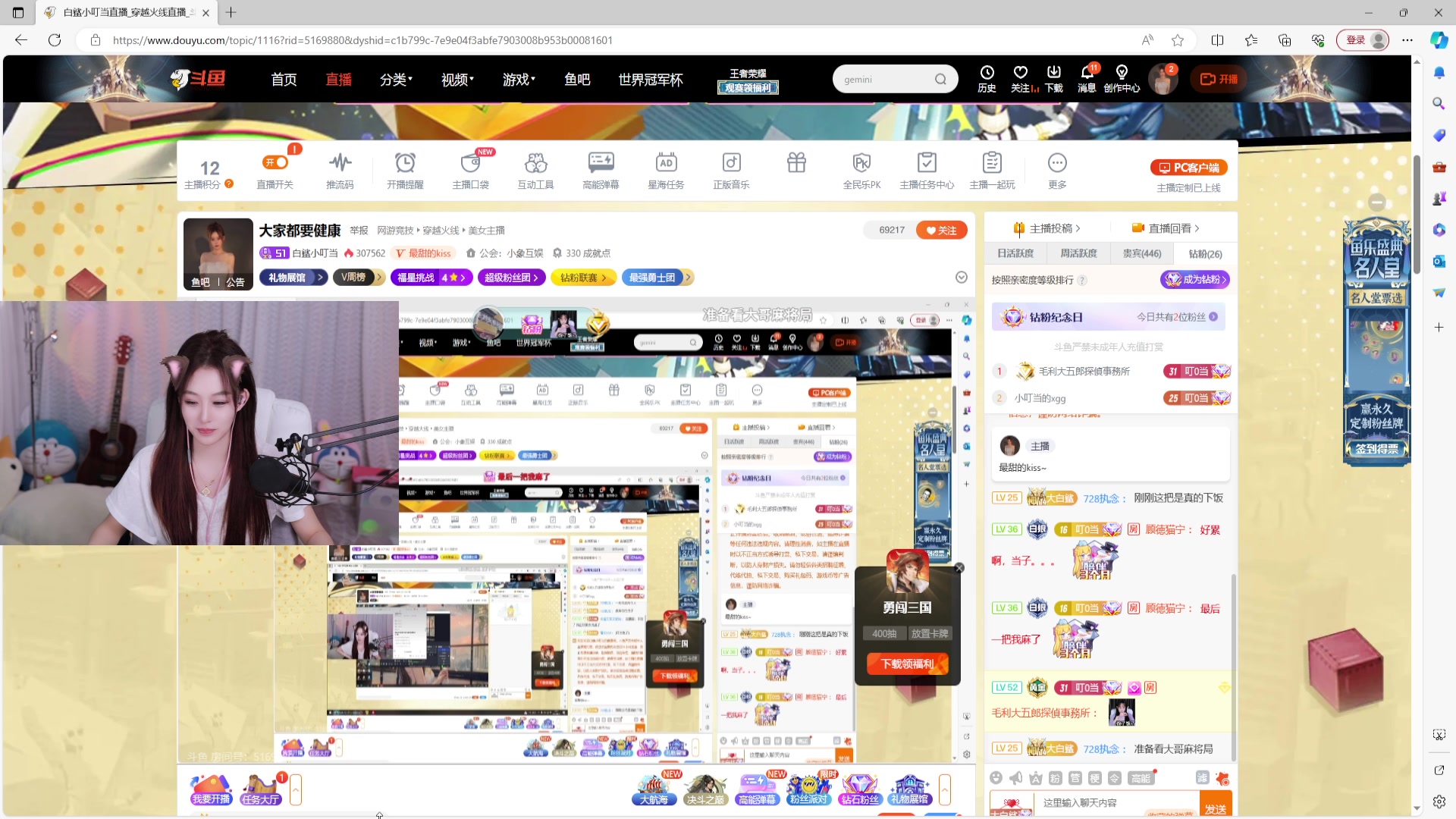1456x819 pixels.
Task: Click the chat message input field
Action: [1116, 803]
